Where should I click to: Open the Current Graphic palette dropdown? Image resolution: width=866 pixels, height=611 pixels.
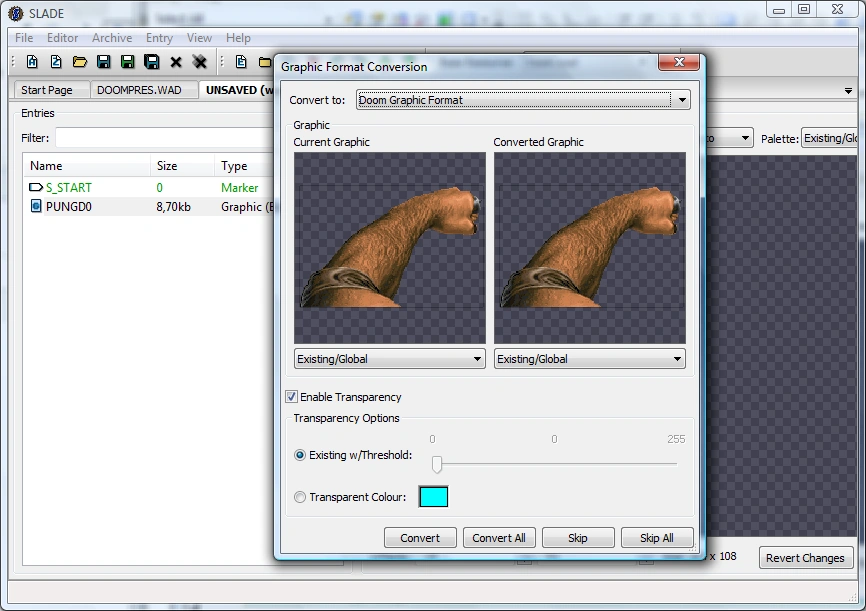tap(389, 359)
